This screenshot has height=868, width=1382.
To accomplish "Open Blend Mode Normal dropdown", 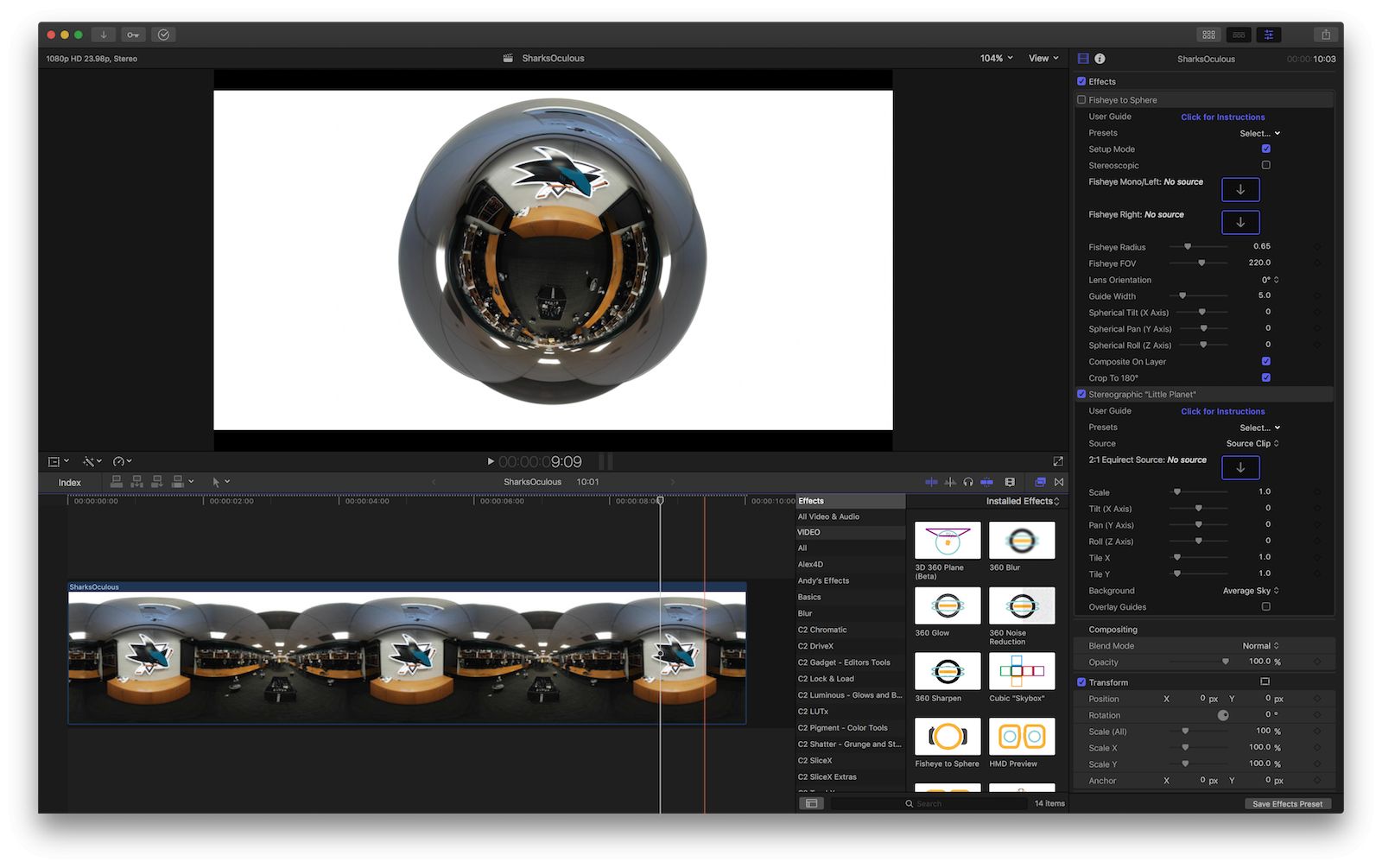I will pyautogui.click(x=1261, y=645).
